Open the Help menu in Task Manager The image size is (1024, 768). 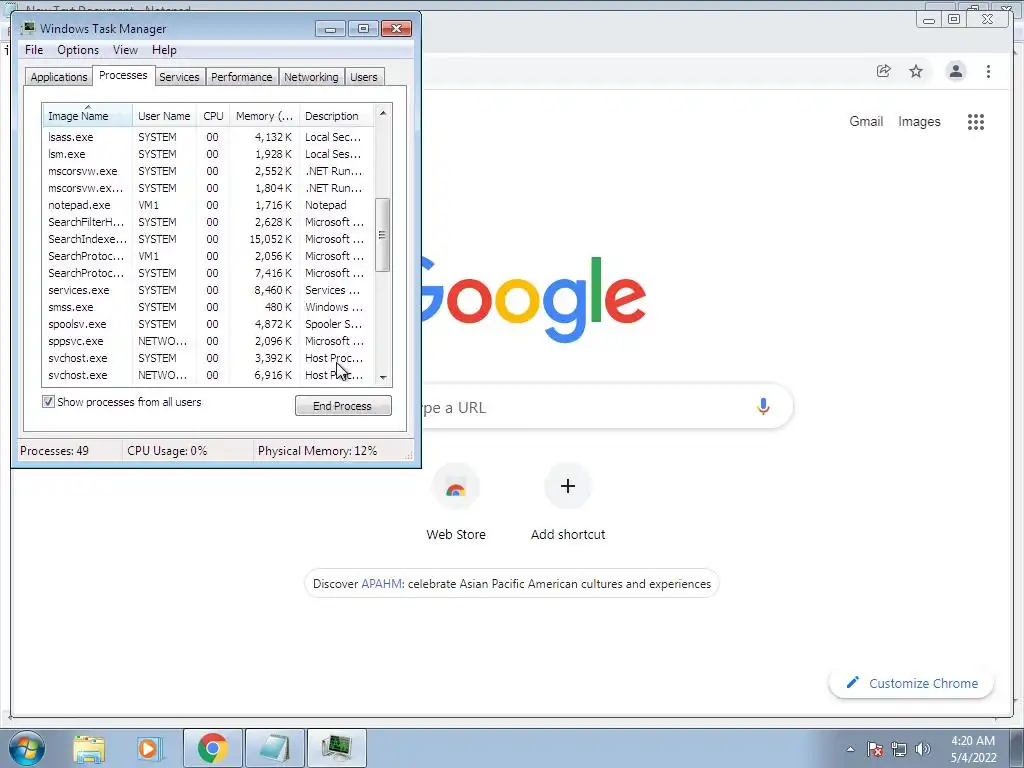click(164, 50)
